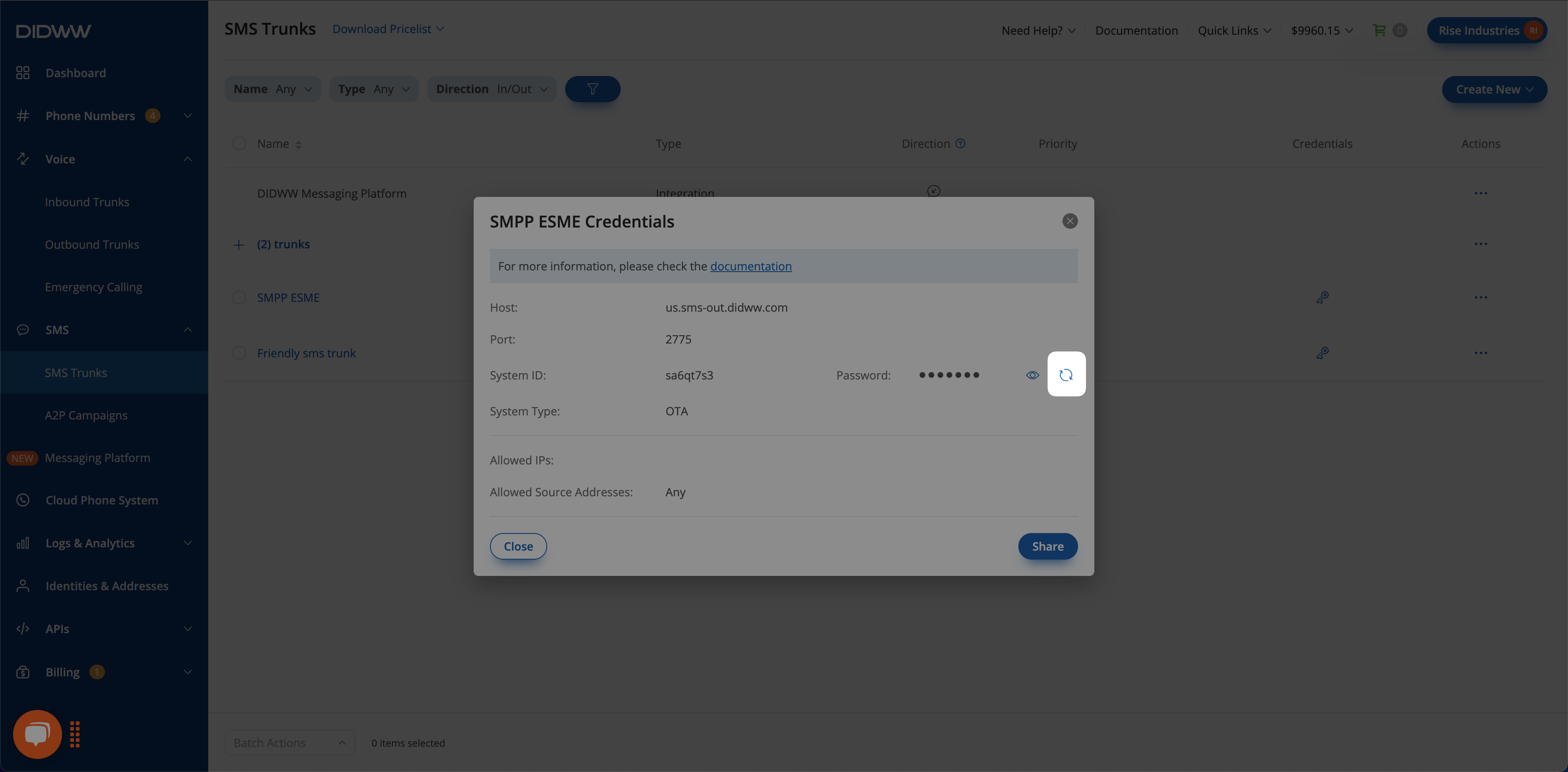The image size is (1568, 772).
Task: Open the SMPP ESME trunk link
Action: 288,298
